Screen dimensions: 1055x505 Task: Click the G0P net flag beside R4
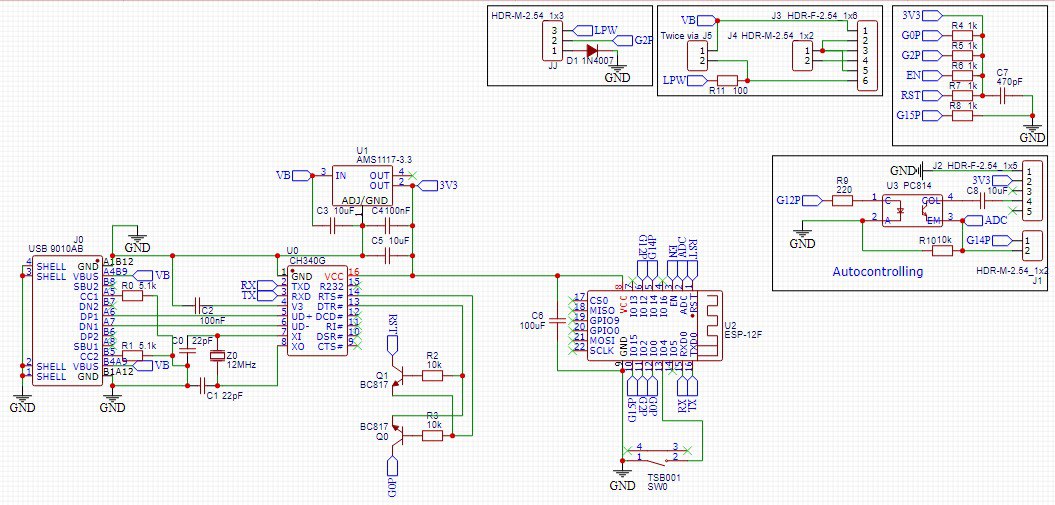(920, 34)
